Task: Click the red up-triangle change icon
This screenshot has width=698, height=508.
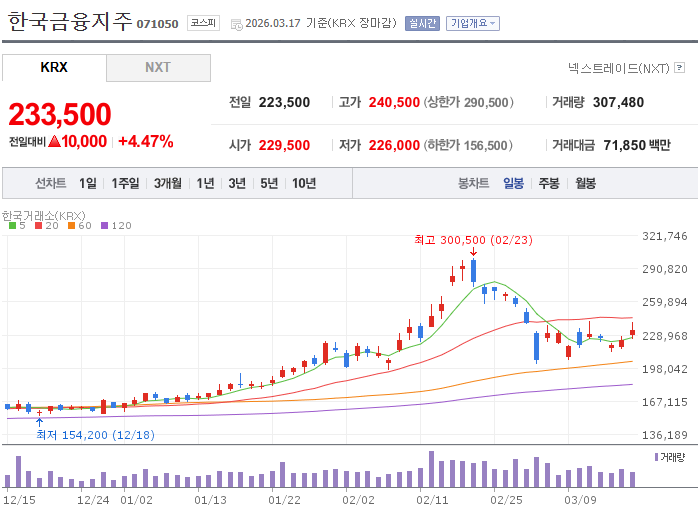Action: (54, 142)
